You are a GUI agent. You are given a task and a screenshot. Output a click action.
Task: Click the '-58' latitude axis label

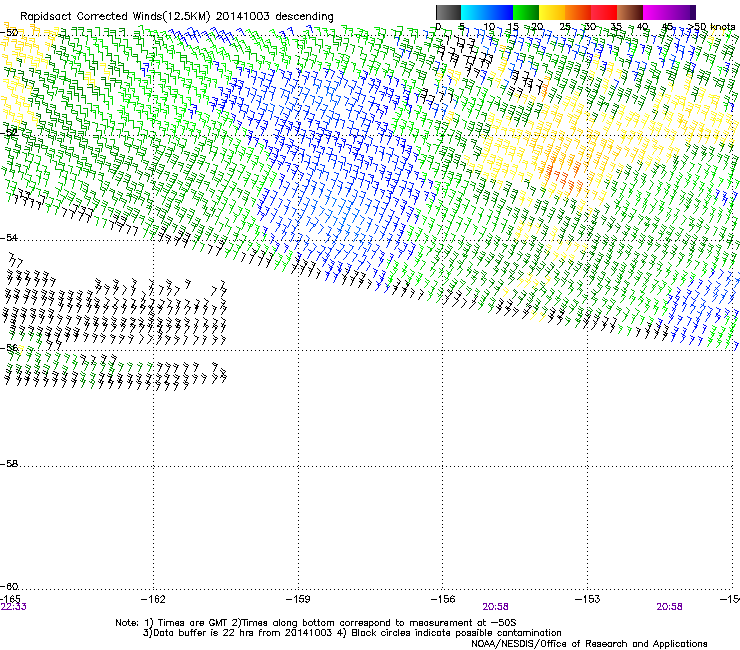click(9, 464)
